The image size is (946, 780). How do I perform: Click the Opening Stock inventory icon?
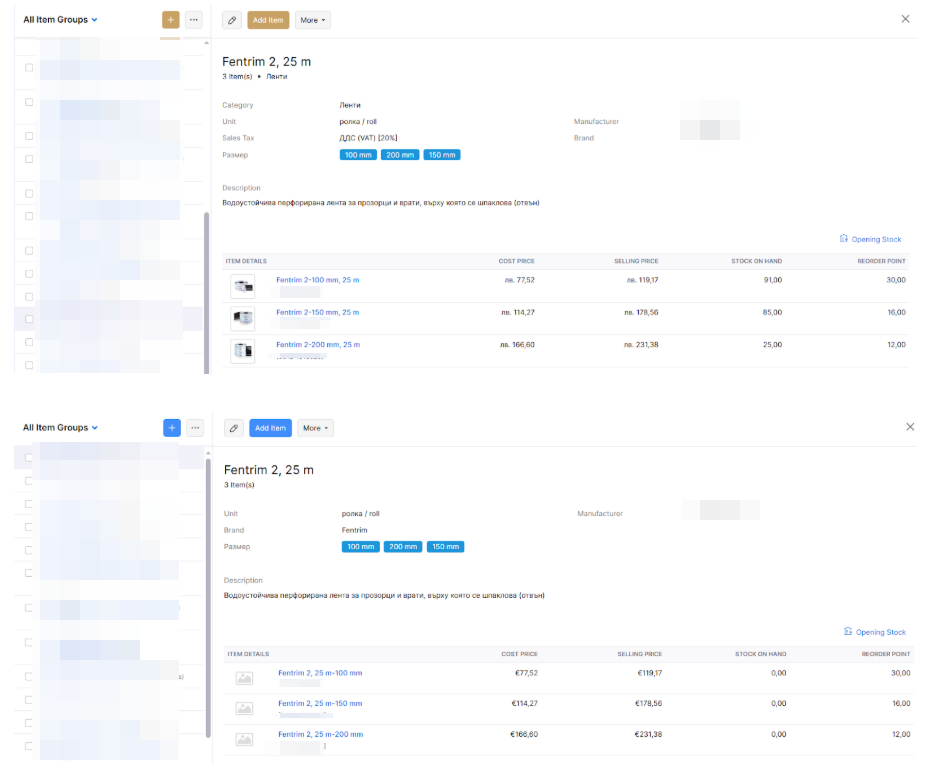click(x=842, y=239)
